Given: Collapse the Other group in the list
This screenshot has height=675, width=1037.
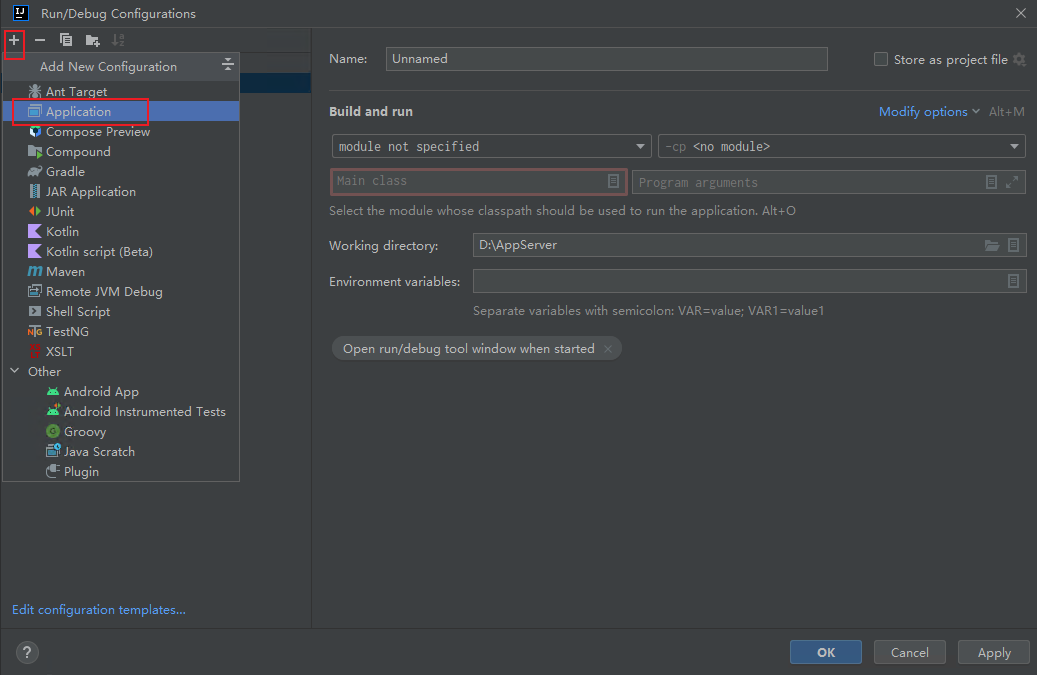Looking at the screenshot, I should coord(15,371).
